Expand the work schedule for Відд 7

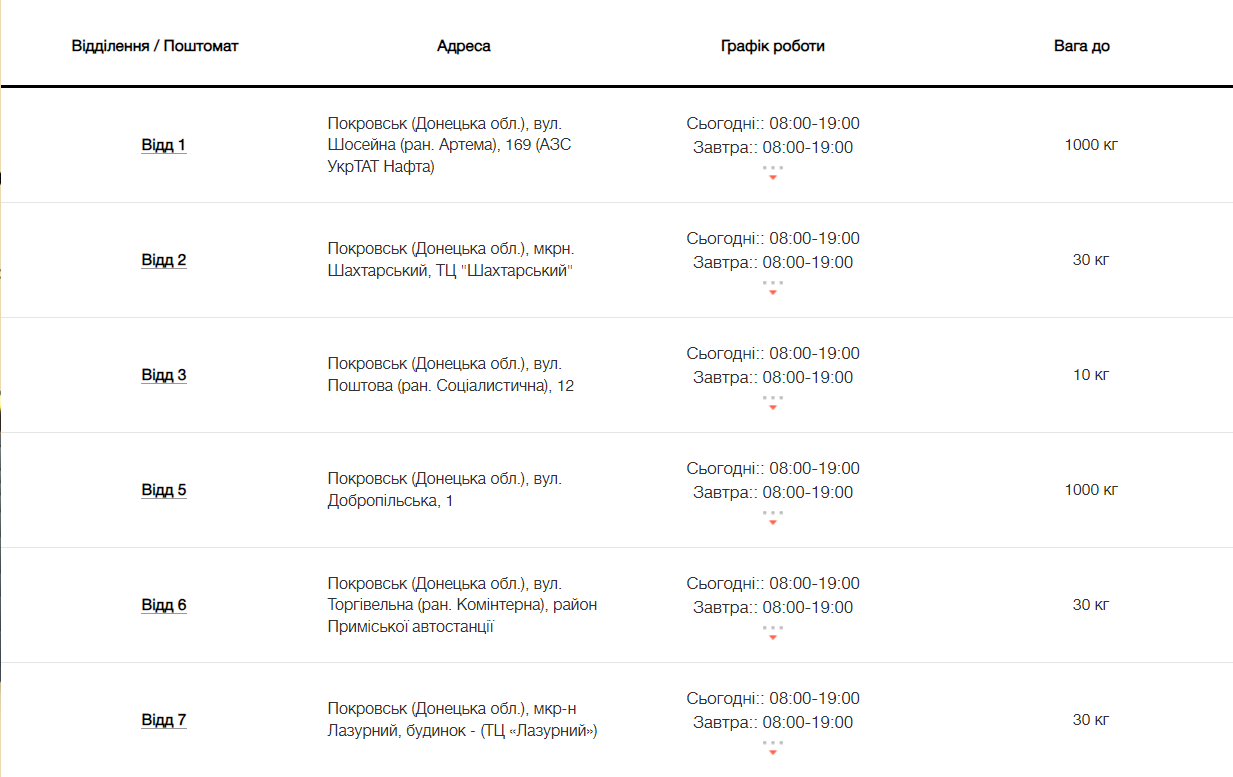click(773, 747)
